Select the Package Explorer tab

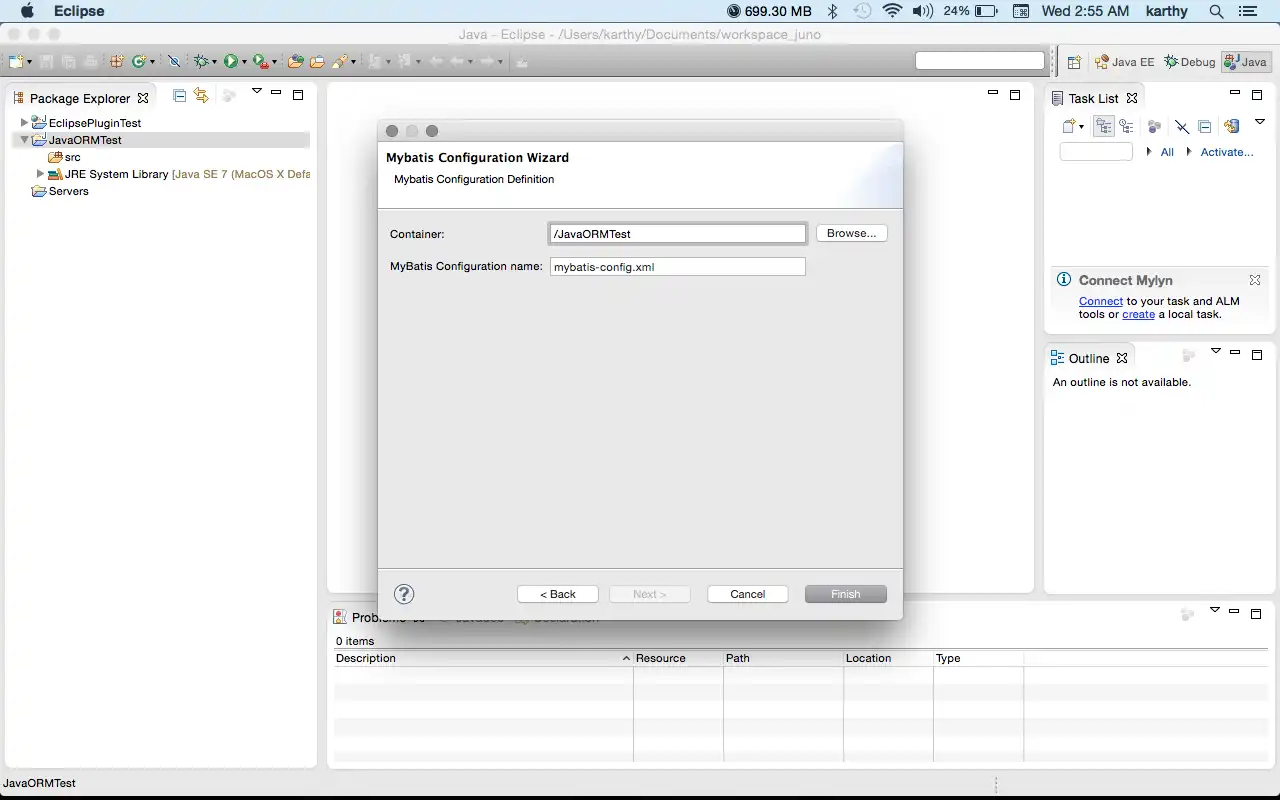[80, 98]
